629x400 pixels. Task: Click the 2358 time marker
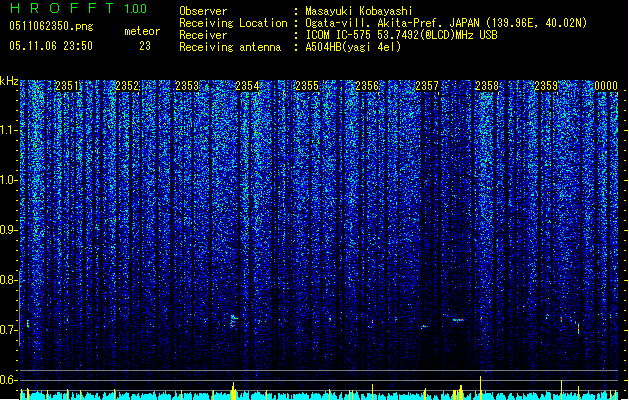[x=487, y=86]
